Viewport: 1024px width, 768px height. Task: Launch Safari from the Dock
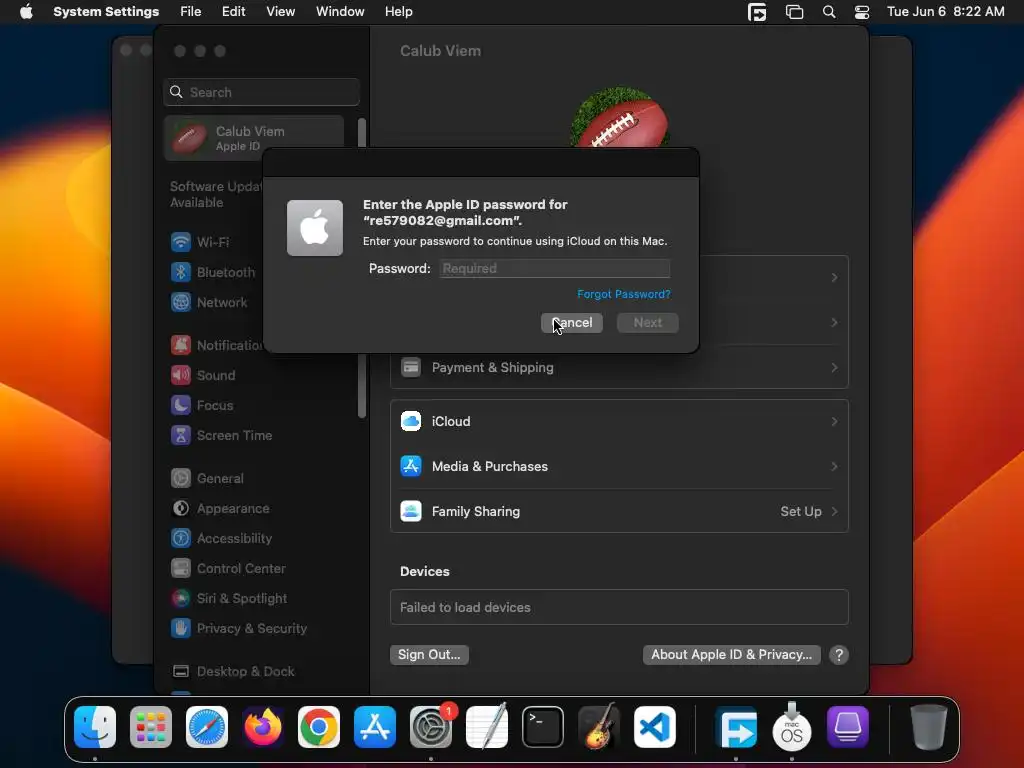(207, 727)
